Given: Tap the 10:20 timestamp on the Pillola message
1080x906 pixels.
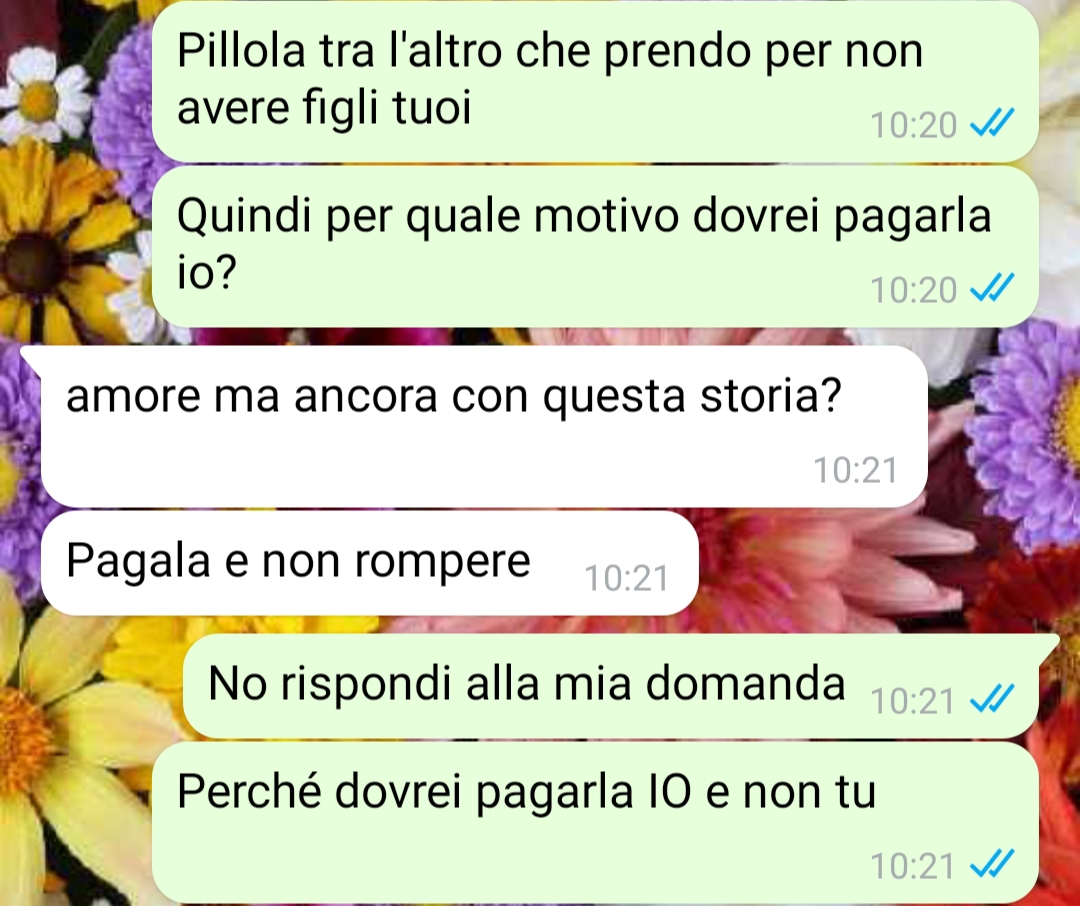Looking at the screenshot, I should [x=913, y=125].
